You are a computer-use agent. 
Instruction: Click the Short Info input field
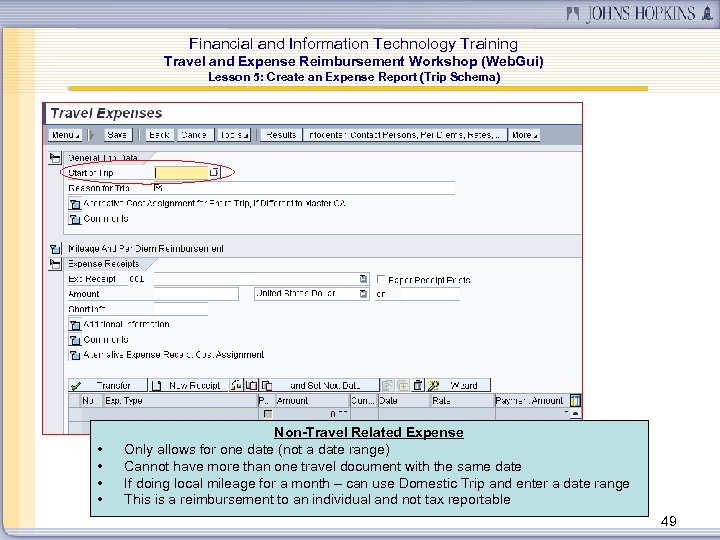(180, 309)
